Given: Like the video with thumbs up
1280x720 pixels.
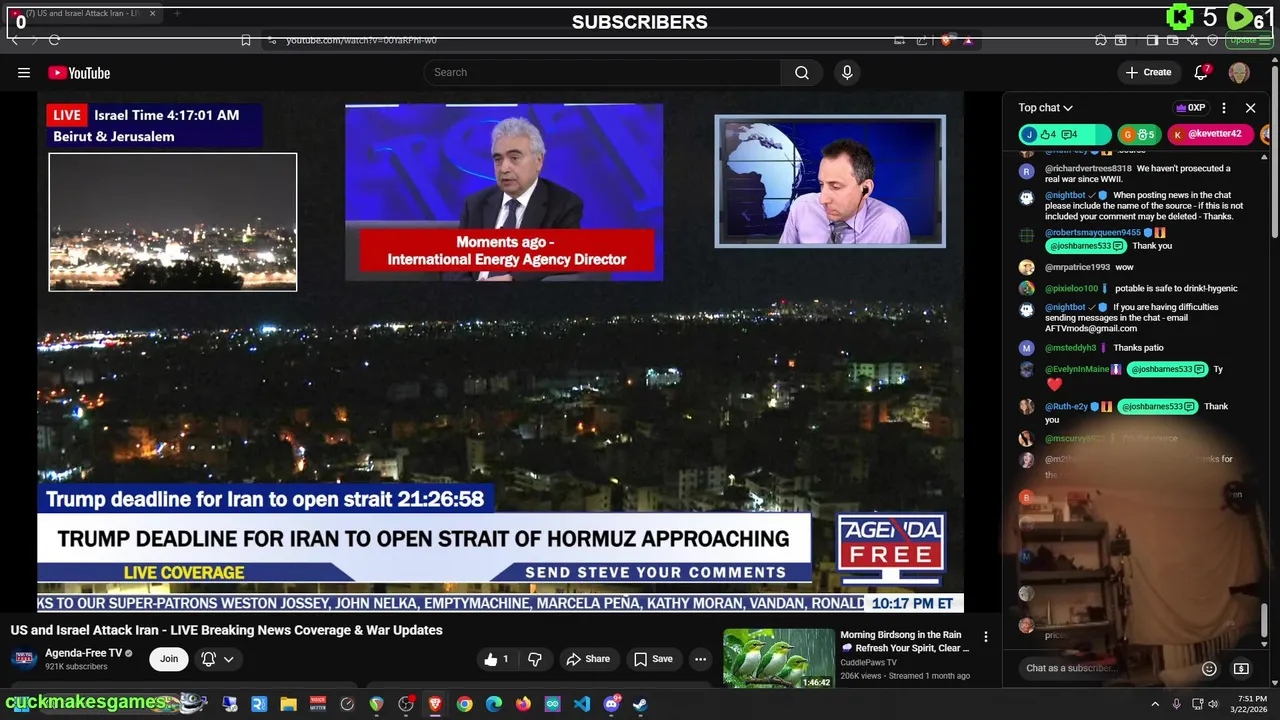Looking at the screenshot, I should (497, 659).
